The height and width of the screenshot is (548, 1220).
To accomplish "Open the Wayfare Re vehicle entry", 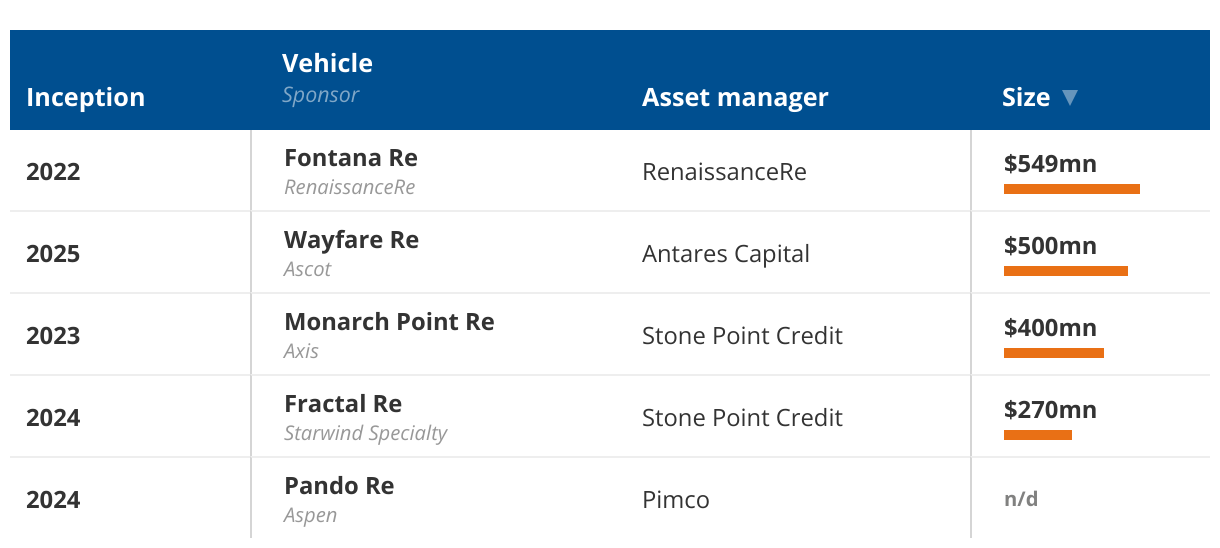I will point(352,240).
